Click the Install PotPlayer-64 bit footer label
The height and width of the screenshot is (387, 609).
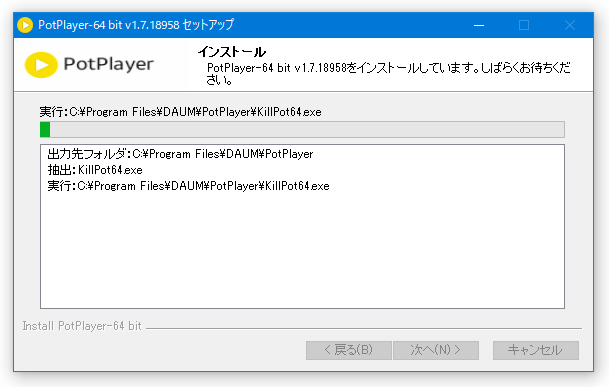pos(82,326)
